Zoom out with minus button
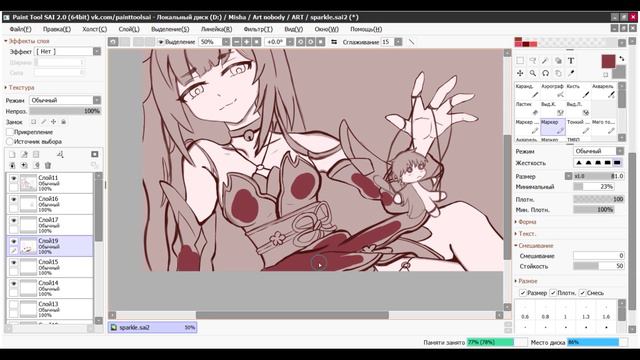This screenshot has height=360, width=640. point(236,42)
